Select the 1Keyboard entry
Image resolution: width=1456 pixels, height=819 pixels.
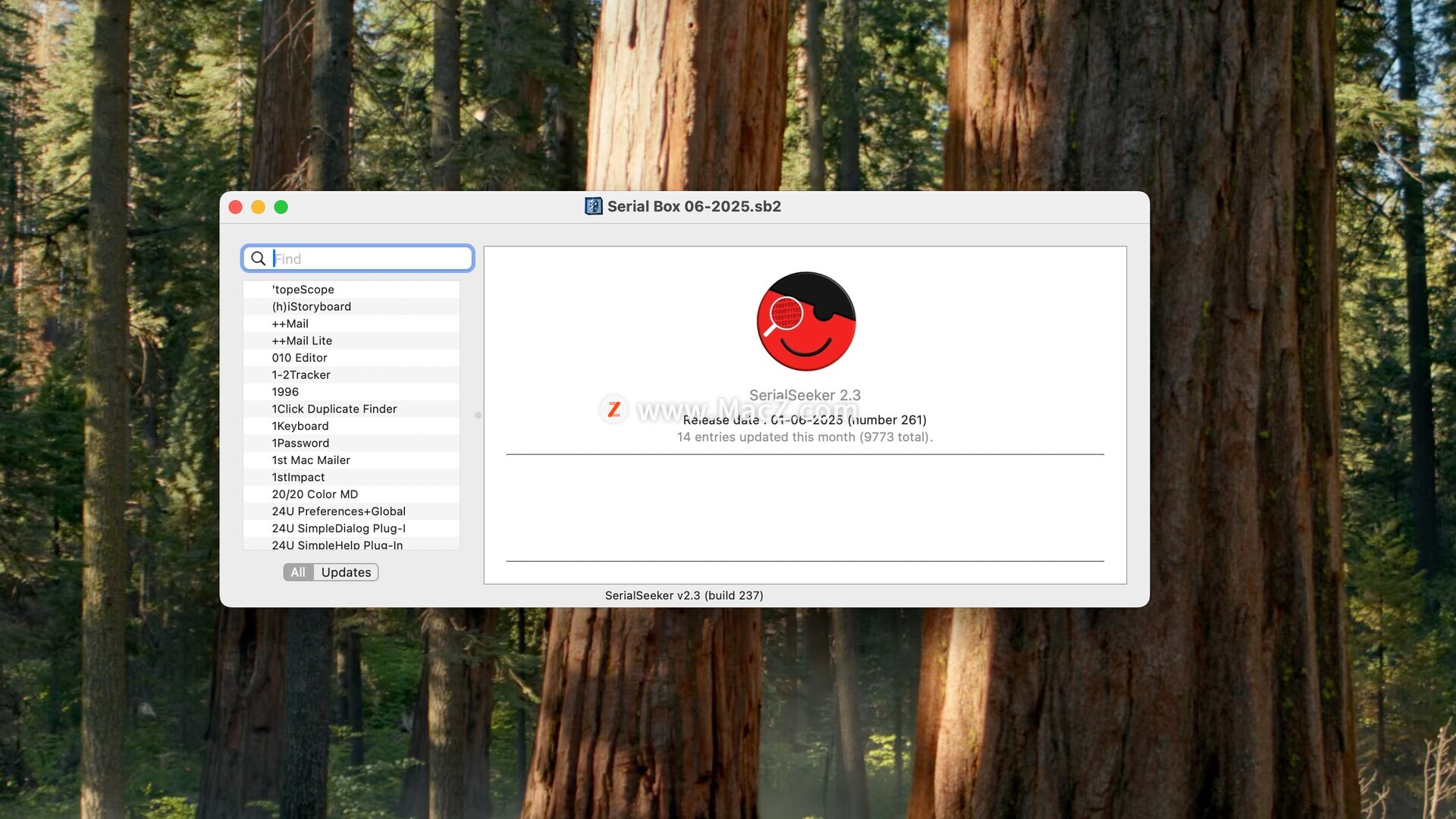(x=351, y=426)
